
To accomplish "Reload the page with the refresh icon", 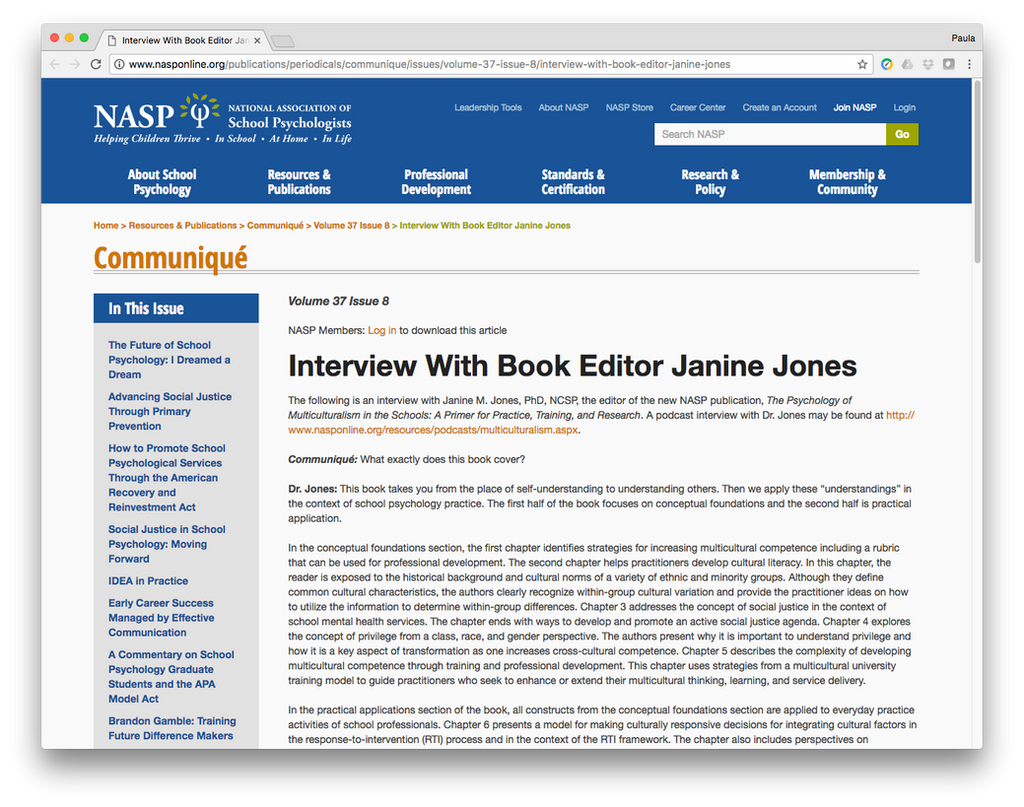I will [x=96, y=64].
